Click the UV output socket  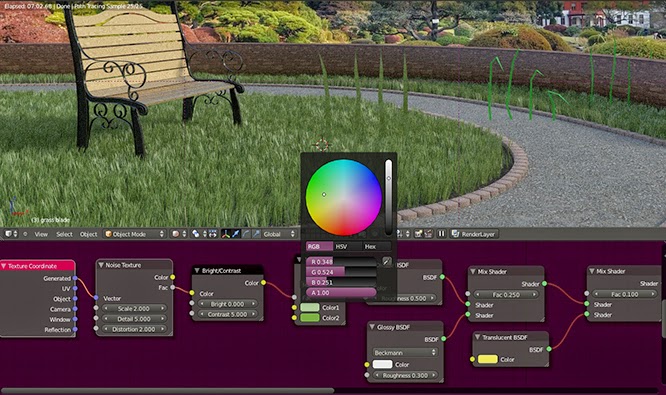pos(75,288)
